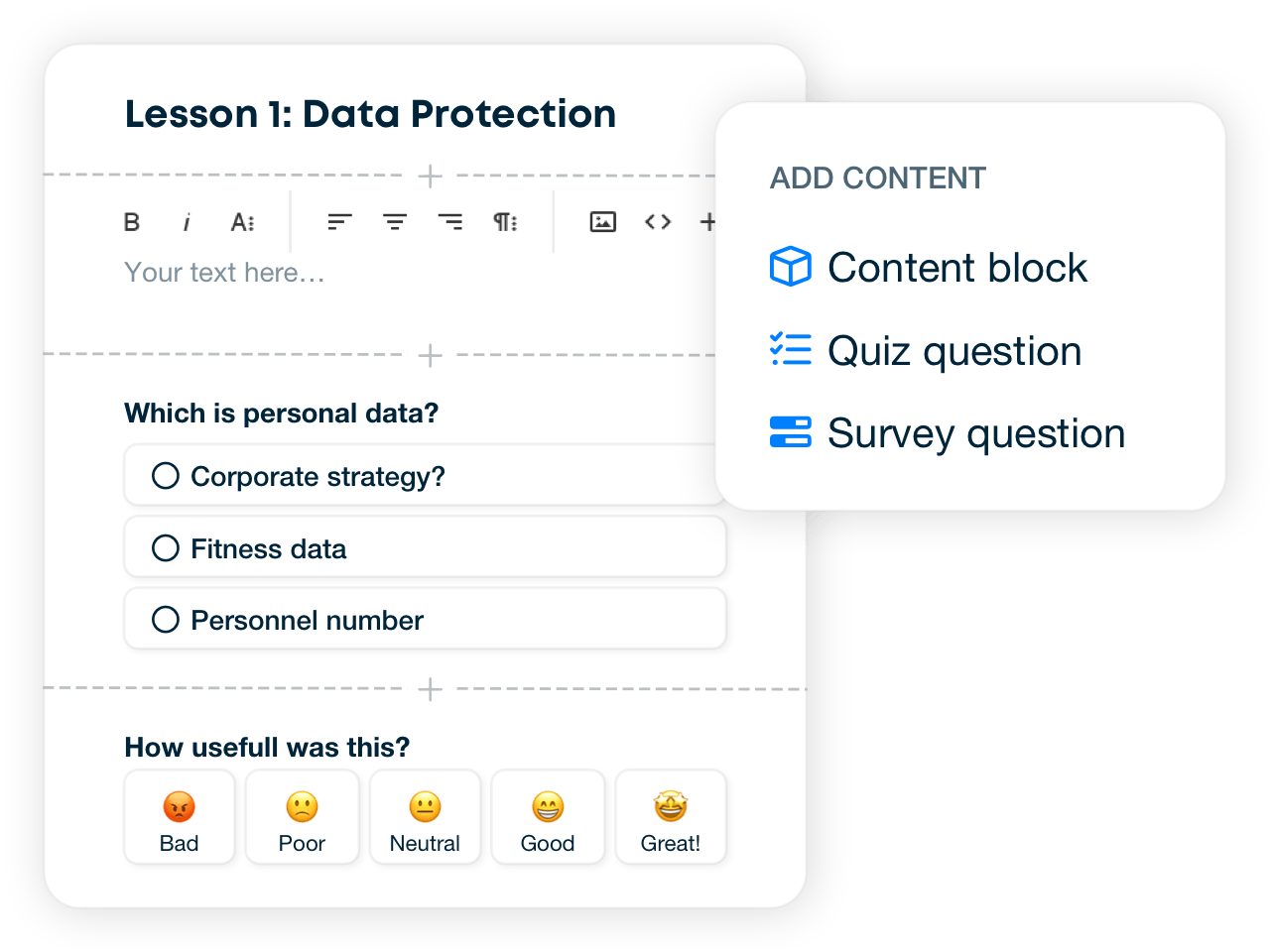Image resolution: width=1270 pixels, height=952 pixels.
Task: Pick the Personnel number radio option
Action: click(x=166, y=620)
